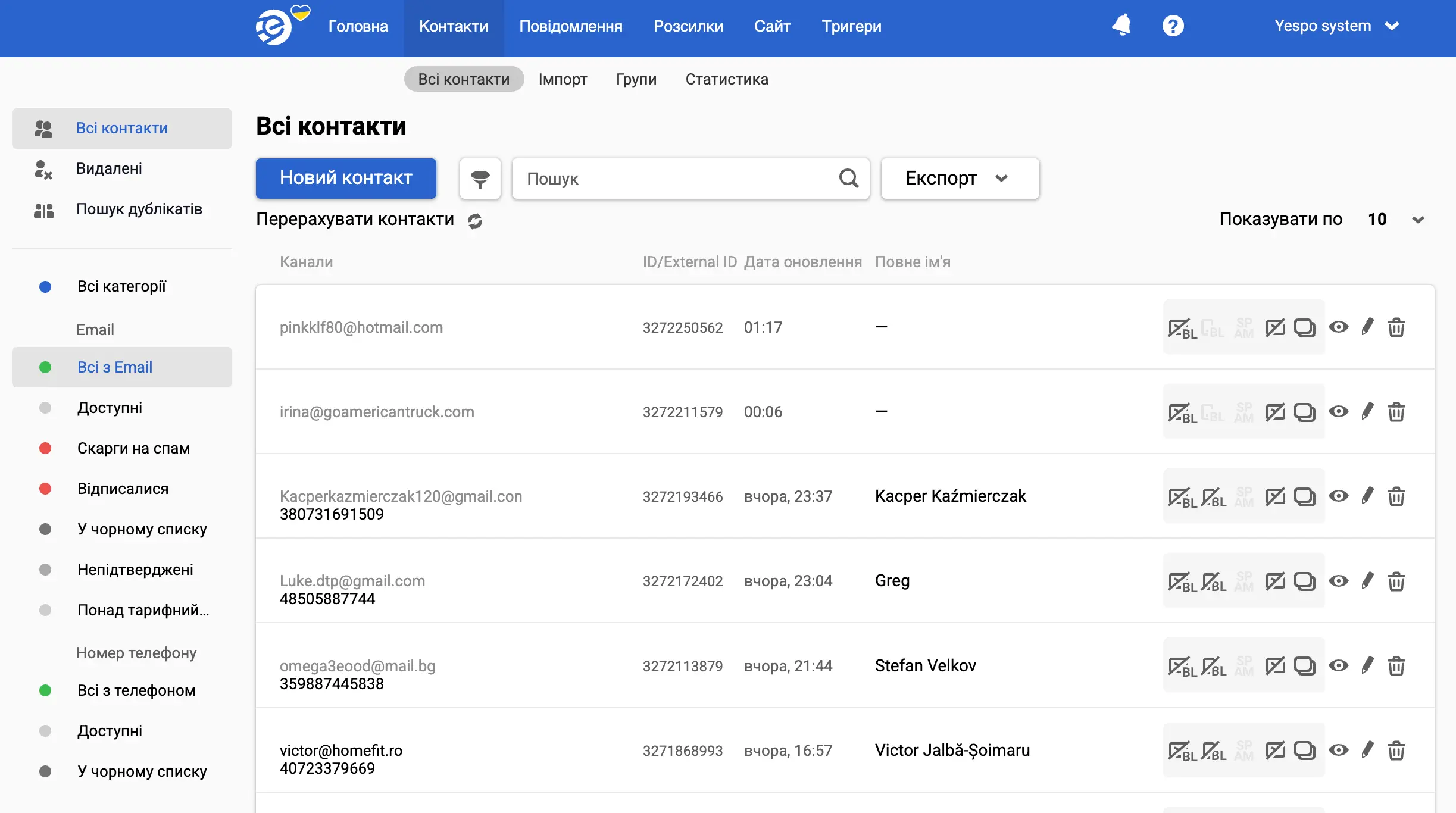This screenshot has width=1456, height=813.
Task: Click the notifications bell icon
Action: 1121,26
